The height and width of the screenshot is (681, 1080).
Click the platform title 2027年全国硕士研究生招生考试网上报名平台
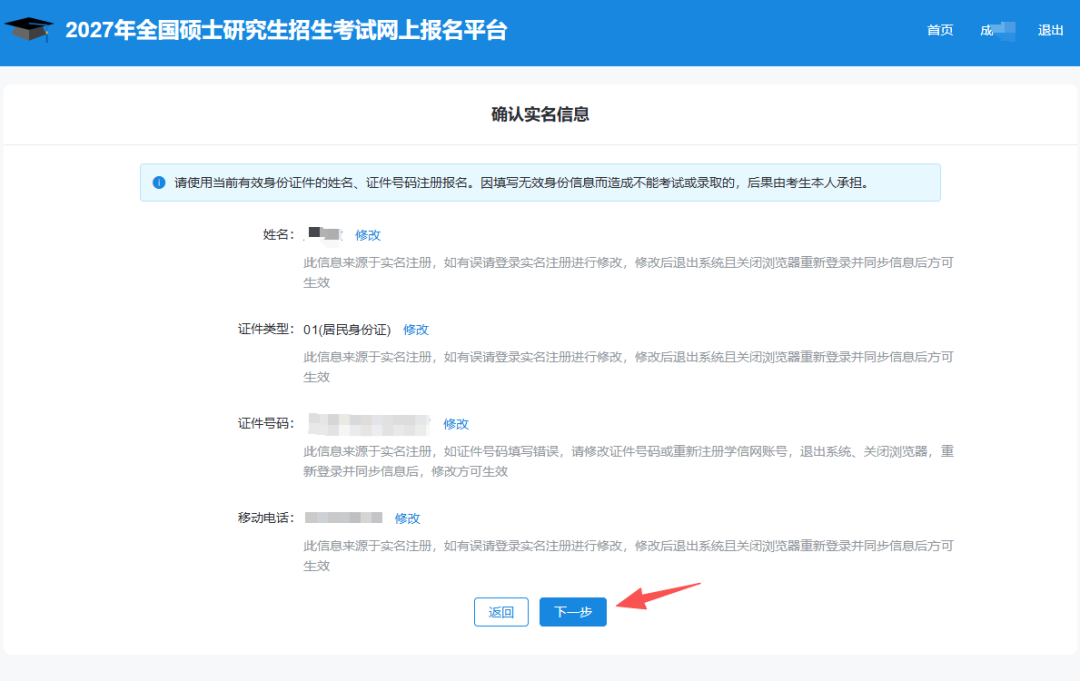click(x=287, y=30)
